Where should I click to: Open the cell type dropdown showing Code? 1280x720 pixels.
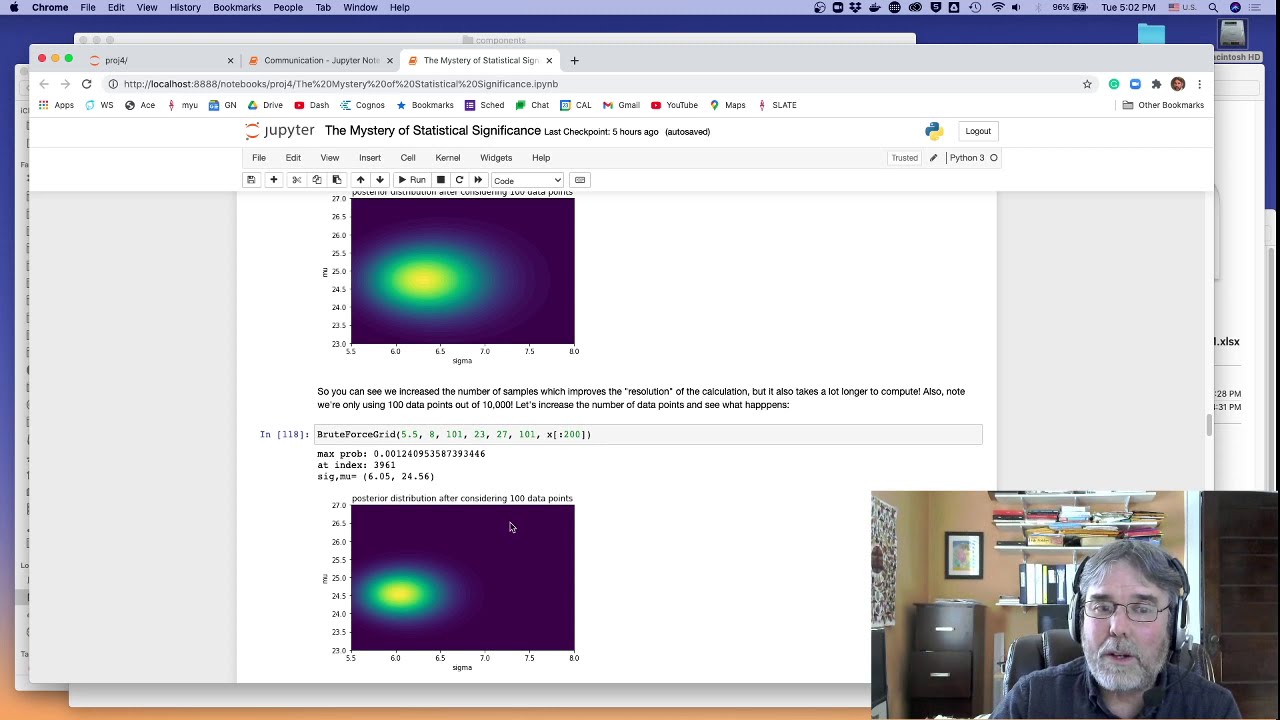pyautogui.click(x=527, y=180)
